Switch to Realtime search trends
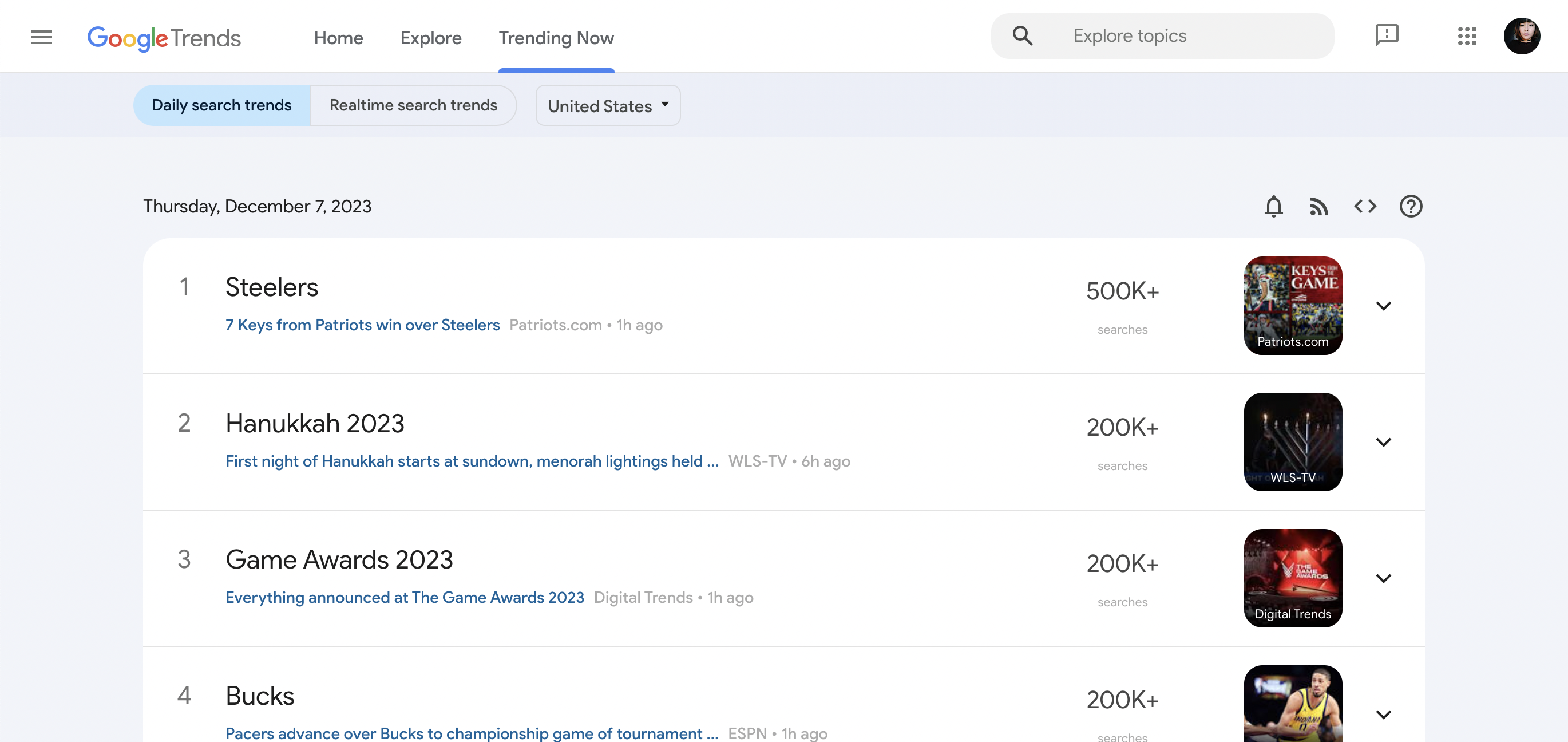This screenshot has width=1568, height=742. tap(413, 105)
